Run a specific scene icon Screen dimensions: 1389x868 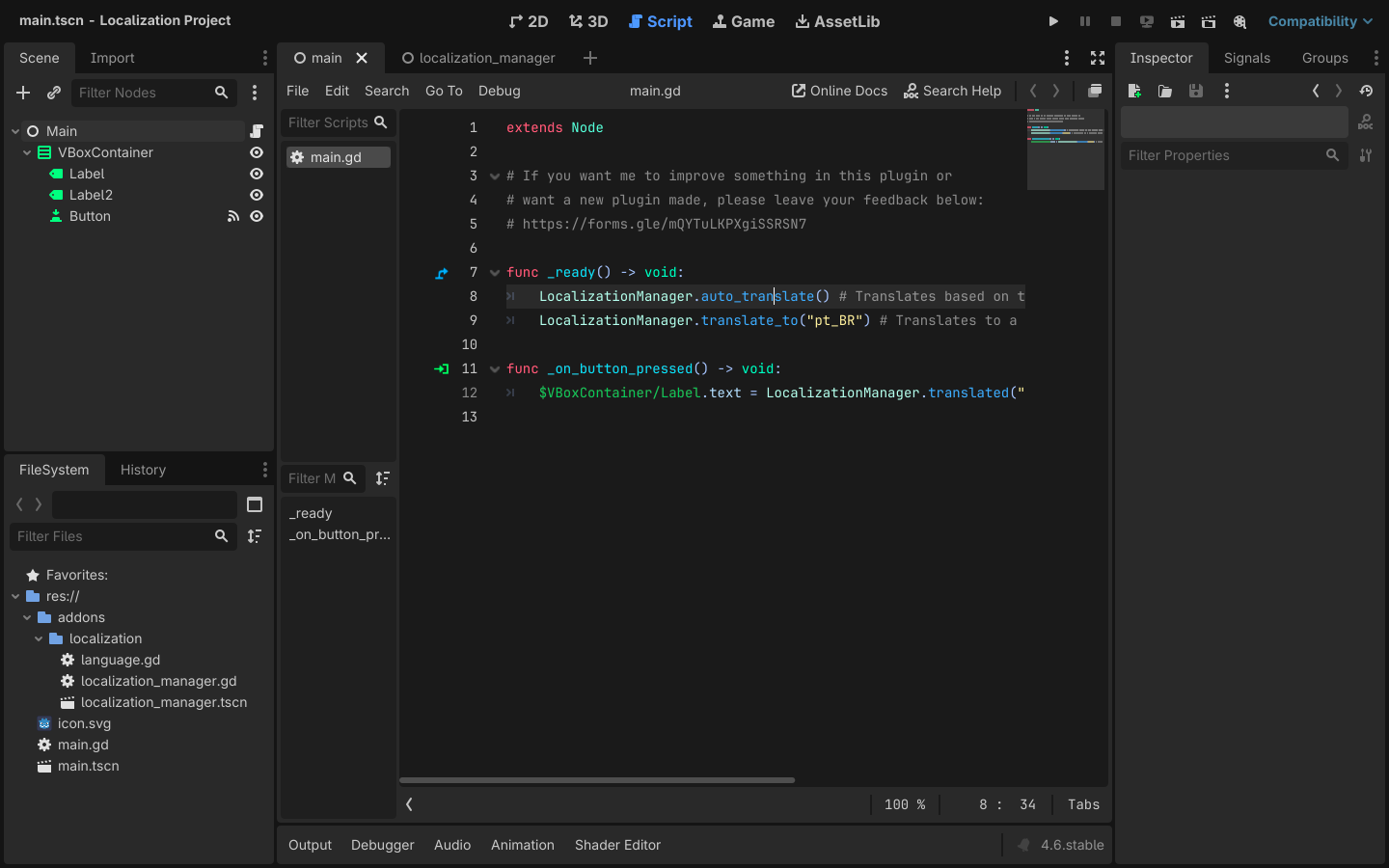point(1209,21)
